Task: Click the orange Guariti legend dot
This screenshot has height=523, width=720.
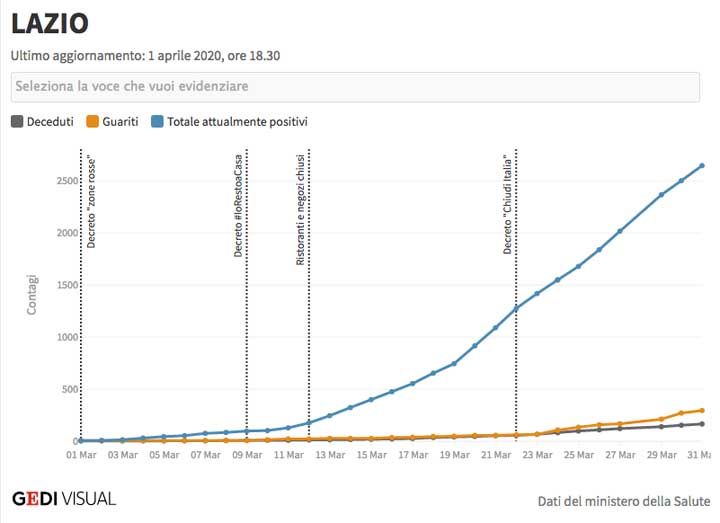Action: coord(92,122)
